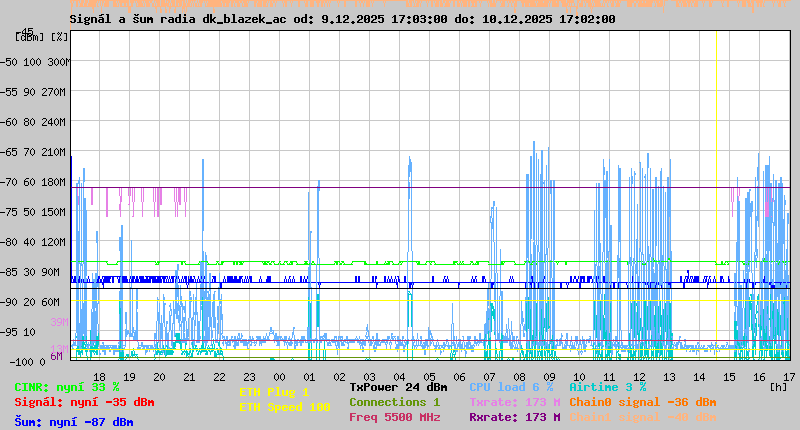Viewport: 800px width, 430px height.
Task: Click the '-55 90 270M' y-axis label
Action: pyautogui.click(x=33, y=92)
